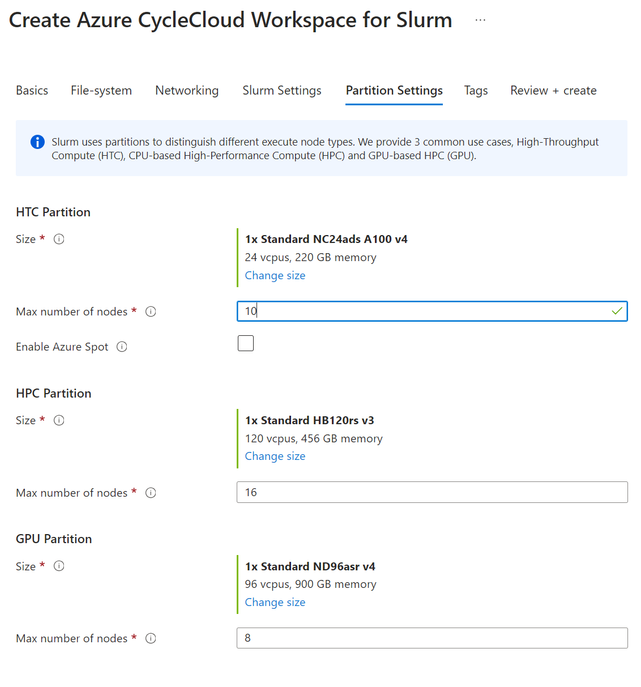Click info icon next to HPC Max nodes
641x687 pixels.
pos(151,493)
